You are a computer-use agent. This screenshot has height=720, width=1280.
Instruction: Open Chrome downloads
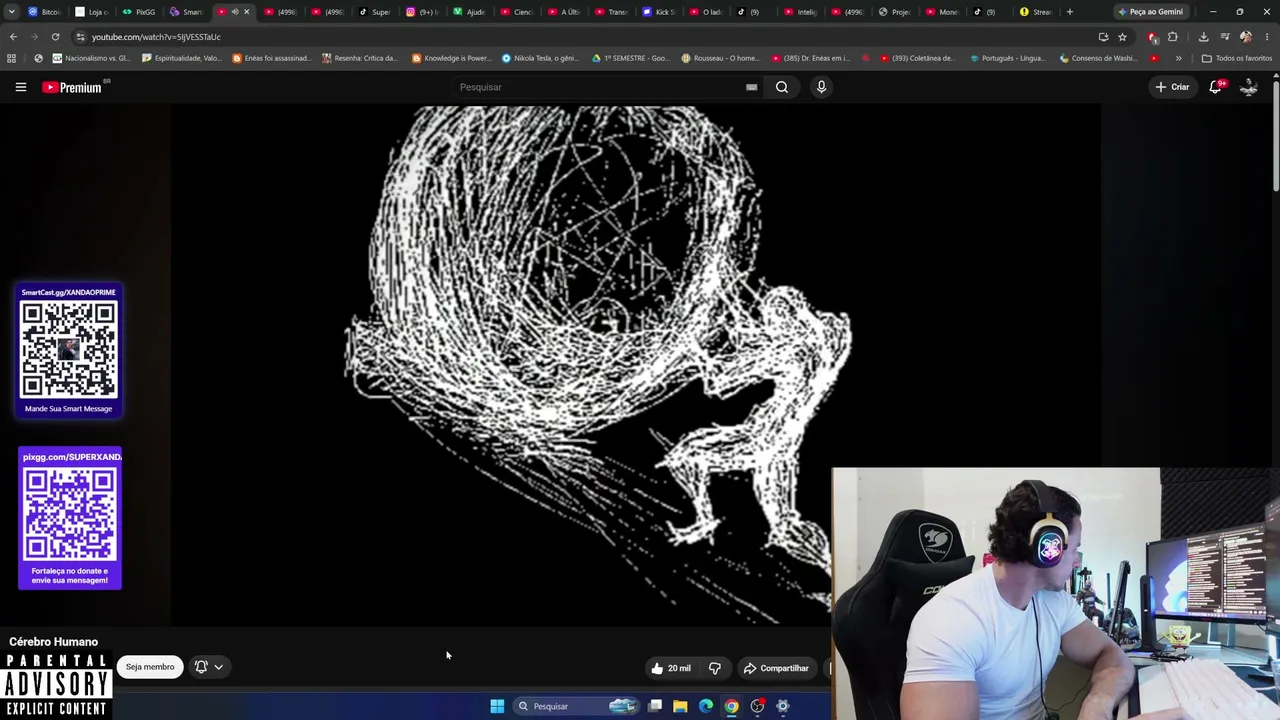click(1203, 37)
